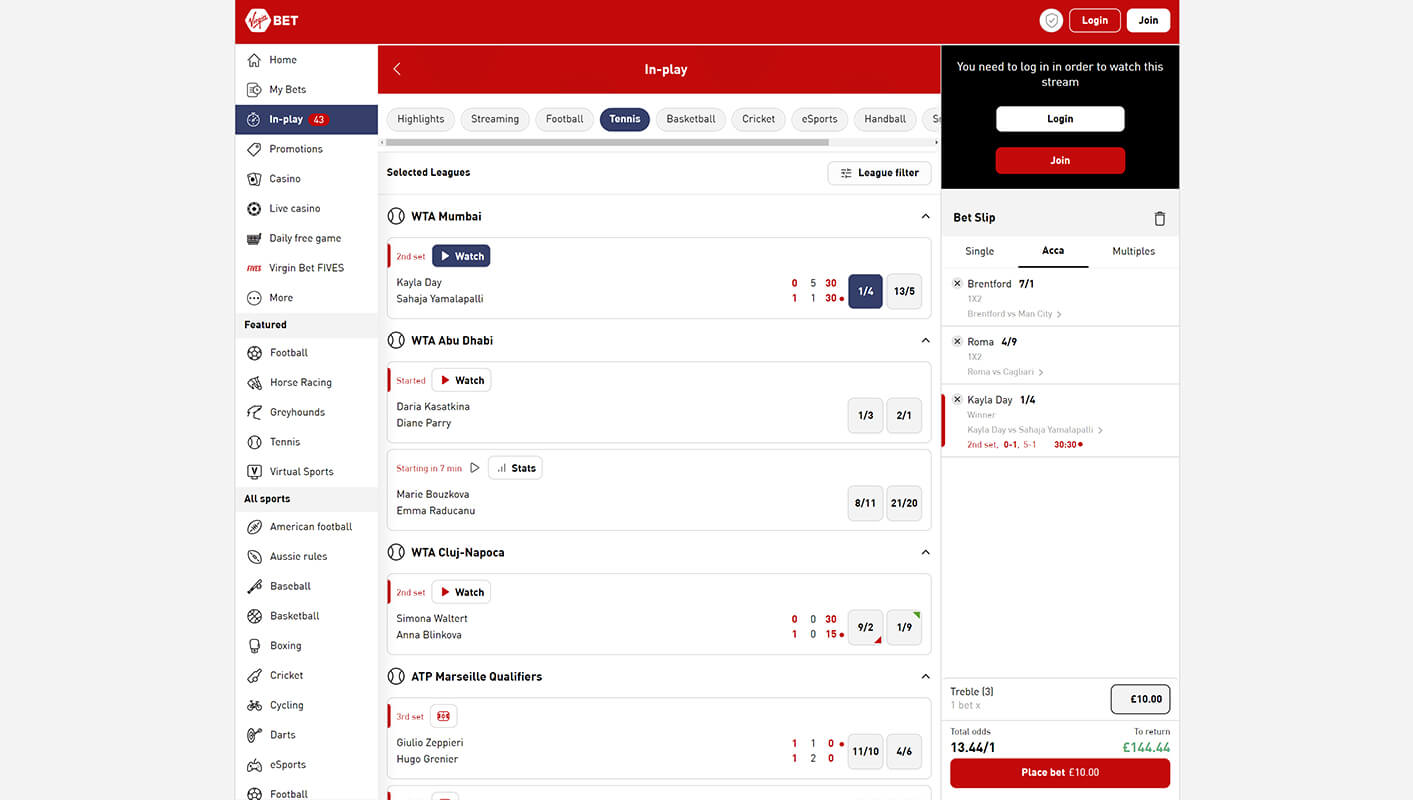Image resolution: width=1413 pixels, height=800 pixels.
Task: Open scoreboard icon for Zeppieri vs Grenier
Action: pos(444,717)
